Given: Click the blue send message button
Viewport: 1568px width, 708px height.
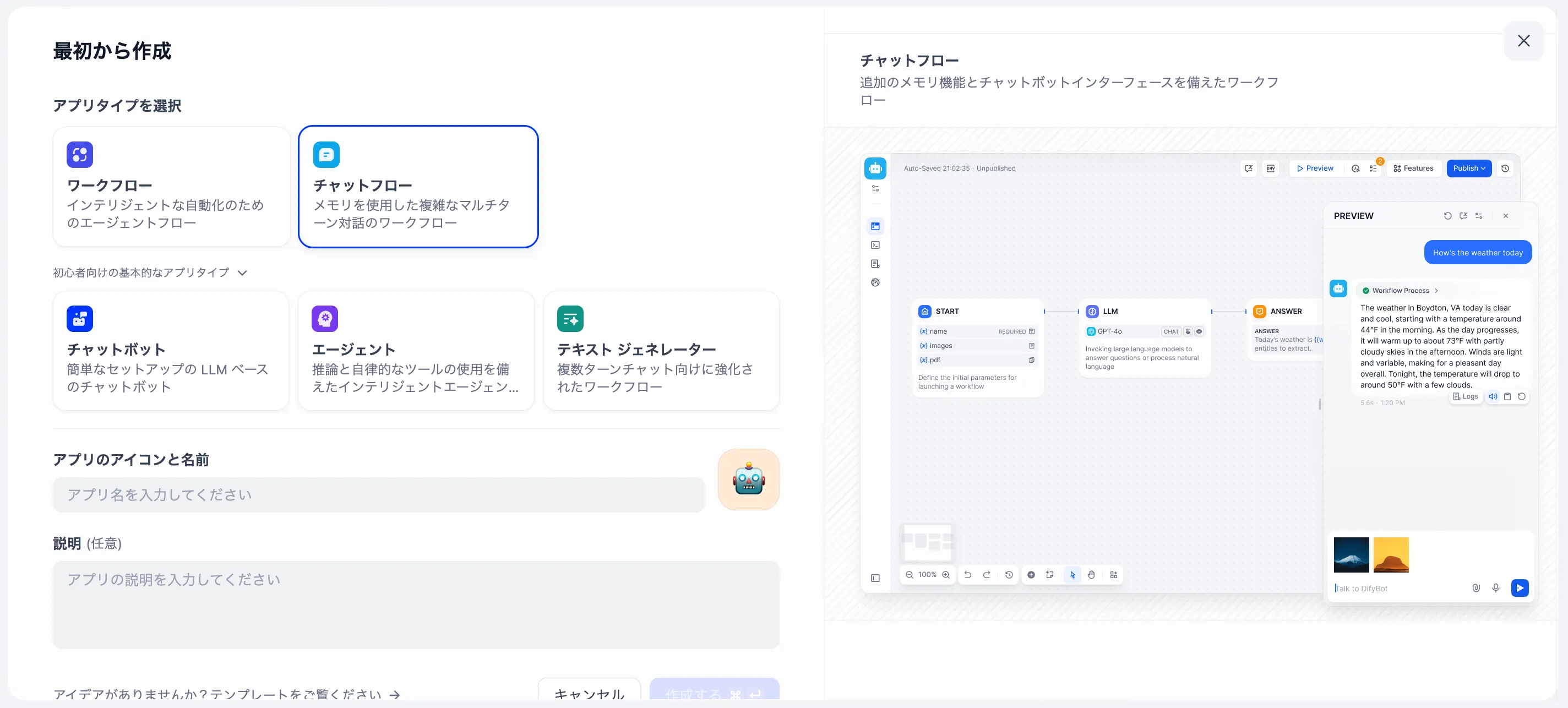Looking at the screenshot, I should pos(1520,587).
